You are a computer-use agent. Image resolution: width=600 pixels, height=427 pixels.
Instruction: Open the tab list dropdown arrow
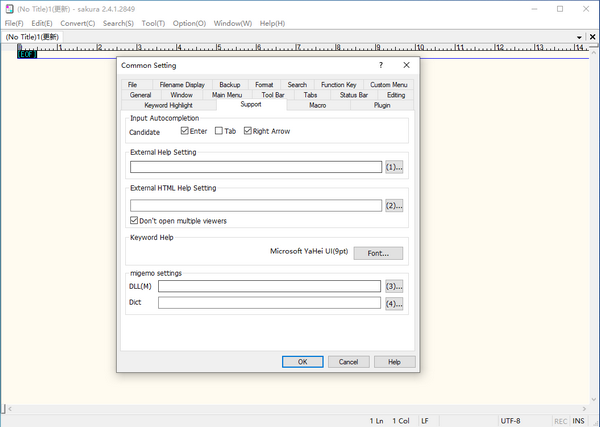point(579,37)
